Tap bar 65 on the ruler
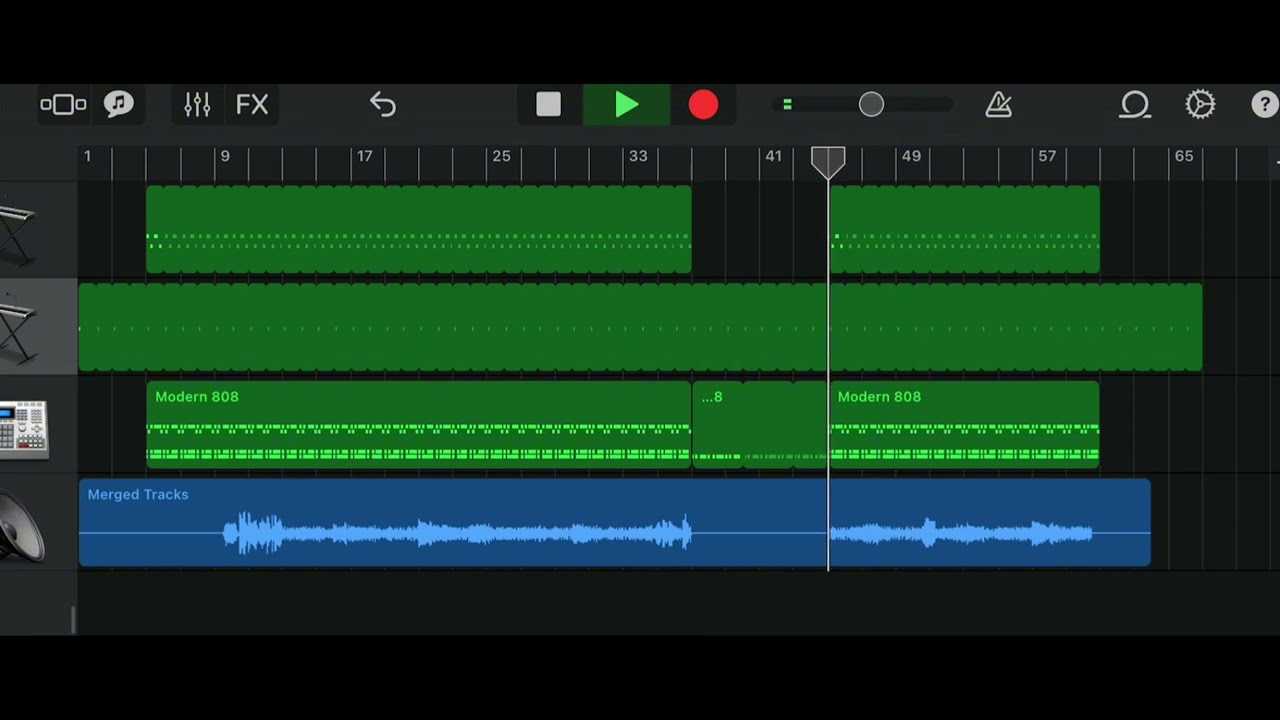The image size is (1280, 720). point(1184,156)
